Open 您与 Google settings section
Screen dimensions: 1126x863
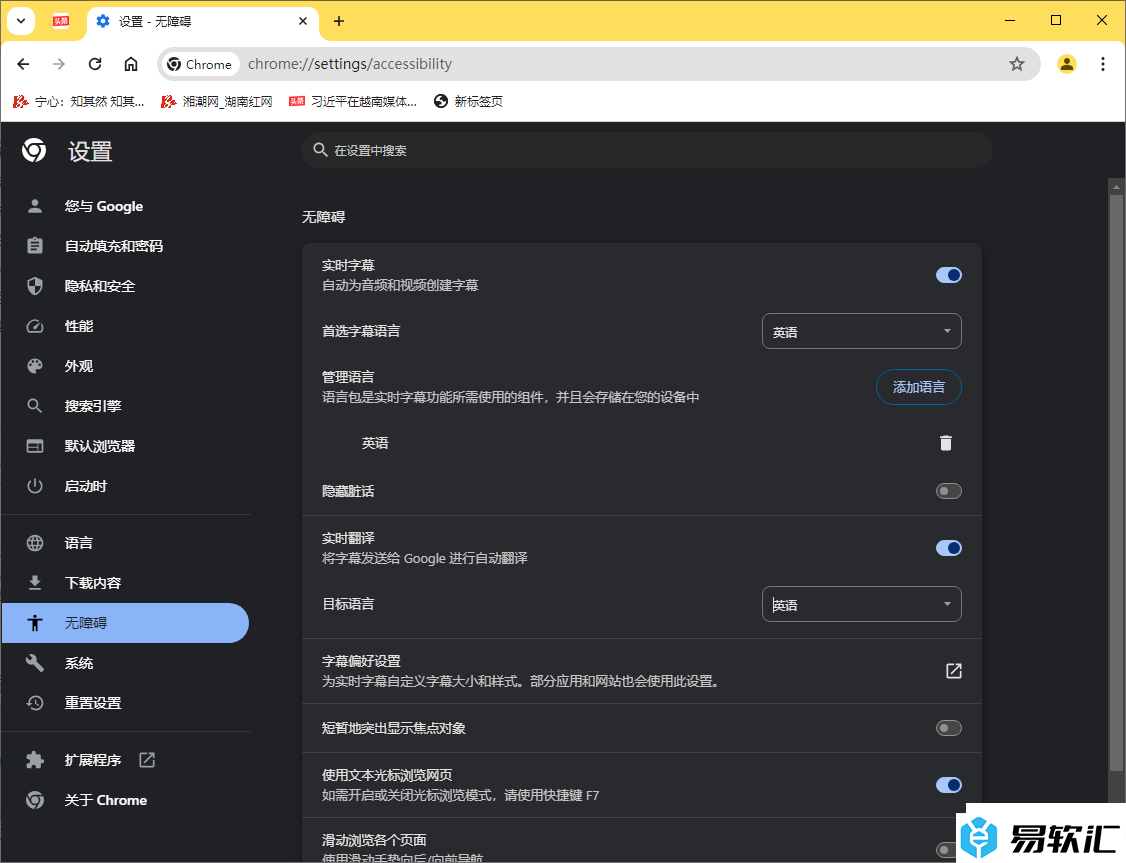[x=103, y=206]
